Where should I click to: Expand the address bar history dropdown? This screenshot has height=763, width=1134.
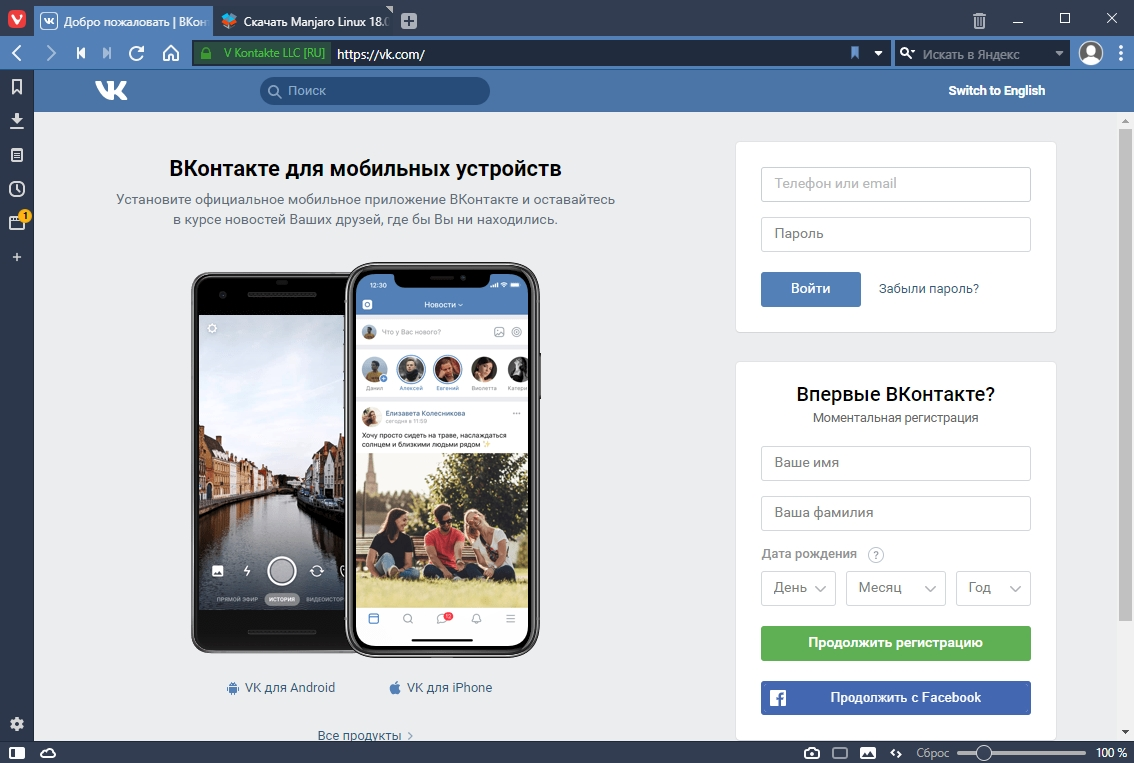coord(878,54)
